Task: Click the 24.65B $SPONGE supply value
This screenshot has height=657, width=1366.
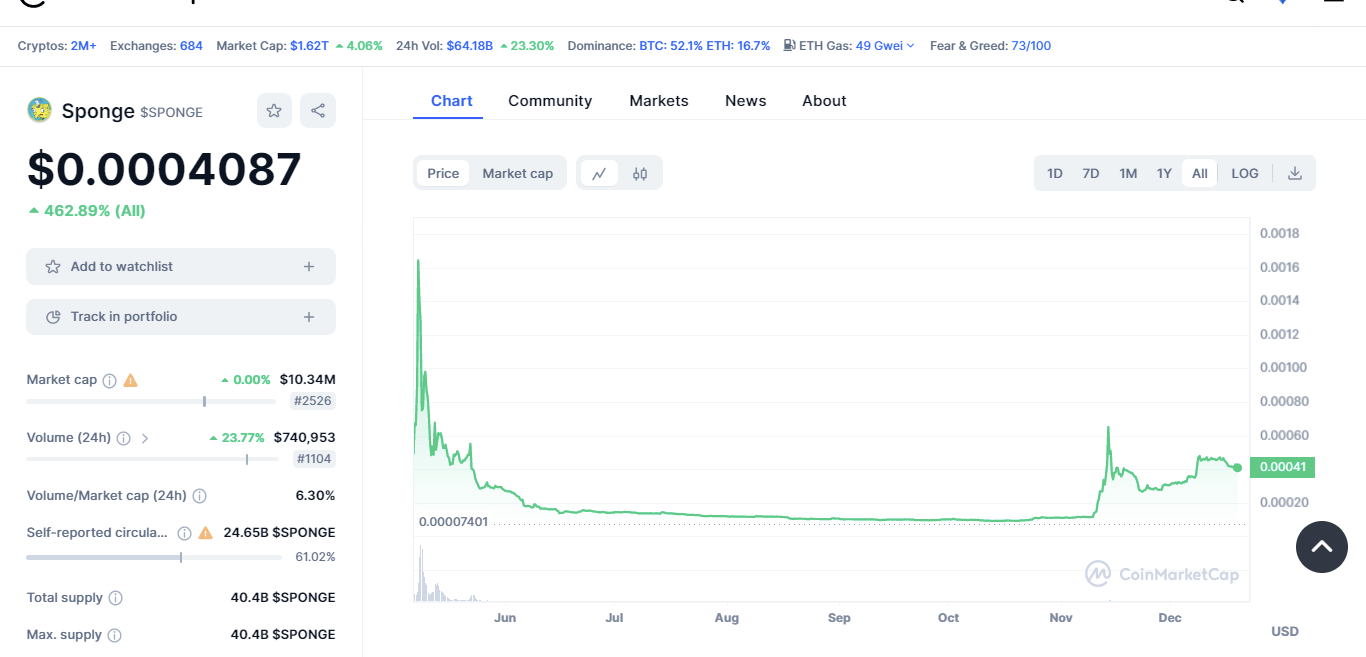Action: (x=279, y=533)
